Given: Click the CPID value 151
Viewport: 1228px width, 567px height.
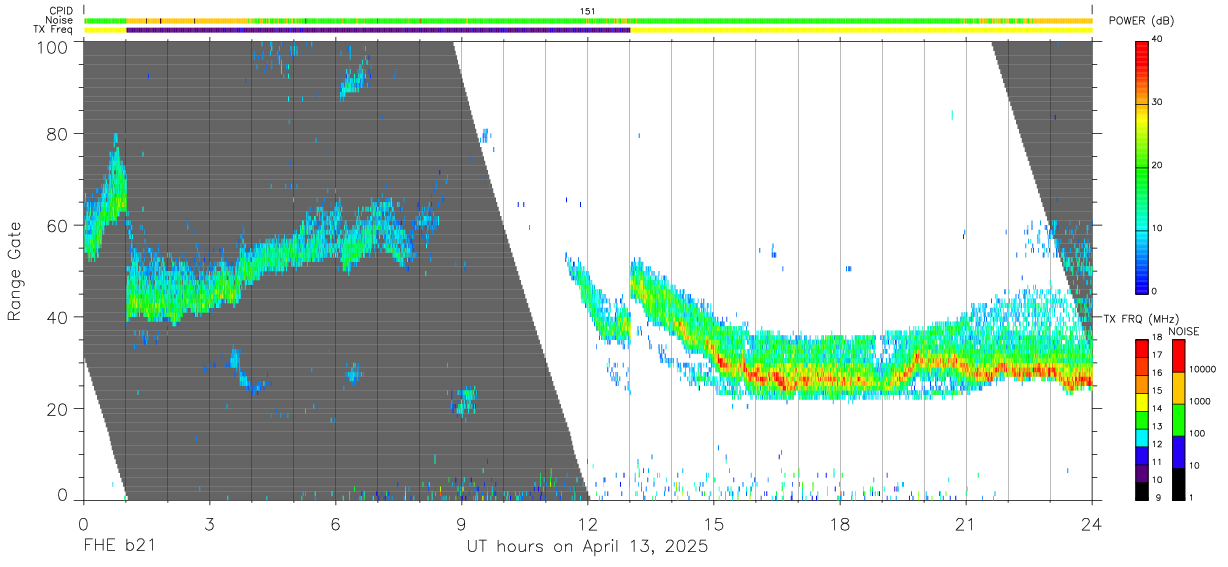Looking at the screenshot, I should coord(587,11).
